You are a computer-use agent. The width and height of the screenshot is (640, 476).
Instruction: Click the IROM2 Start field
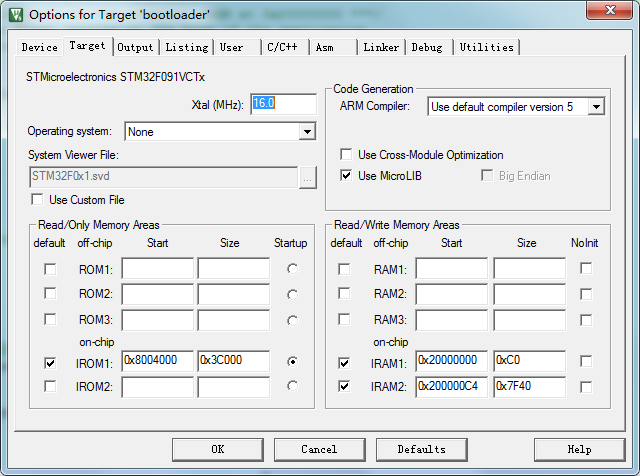tap(158, 387)
